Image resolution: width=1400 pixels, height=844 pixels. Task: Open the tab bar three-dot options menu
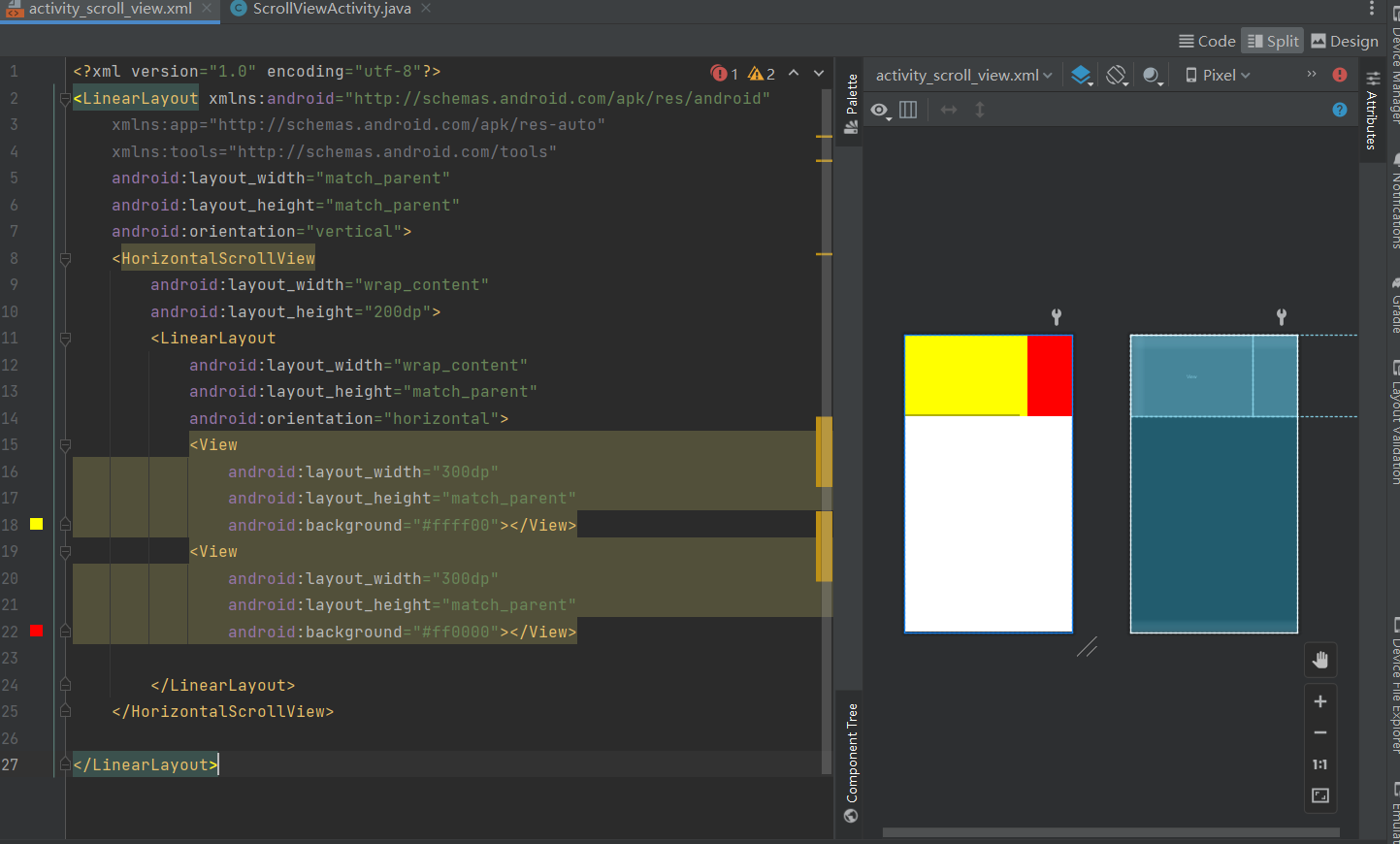[x=1371, y=9]
